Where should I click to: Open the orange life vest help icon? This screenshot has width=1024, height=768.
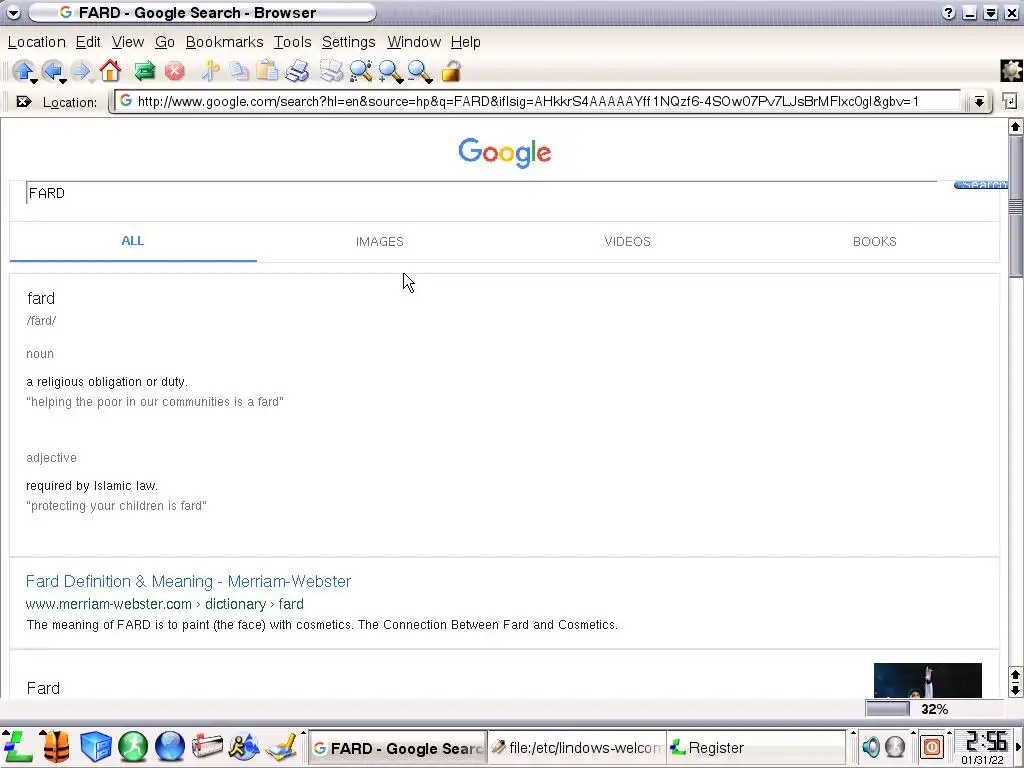pos(57,746)
